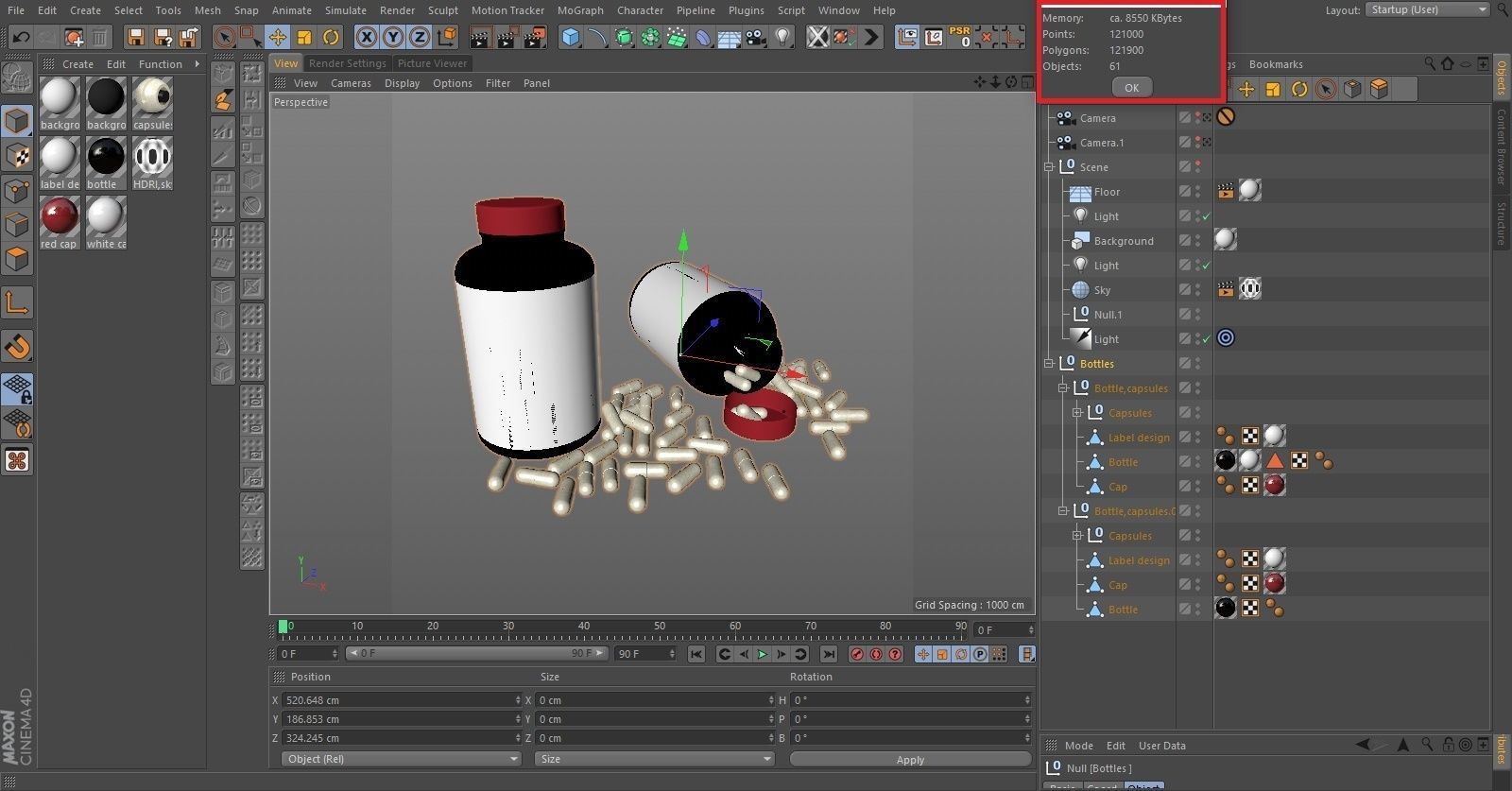
Task: Open the User Data menu in Attributes
Action: click(x=1161, y=746)
